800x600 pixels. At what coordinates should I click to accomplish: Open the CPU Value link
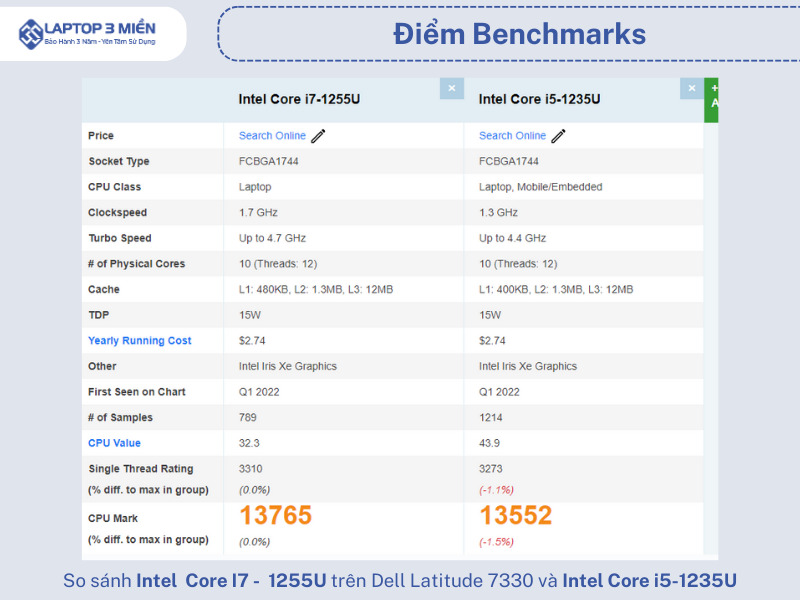(114, 443)
